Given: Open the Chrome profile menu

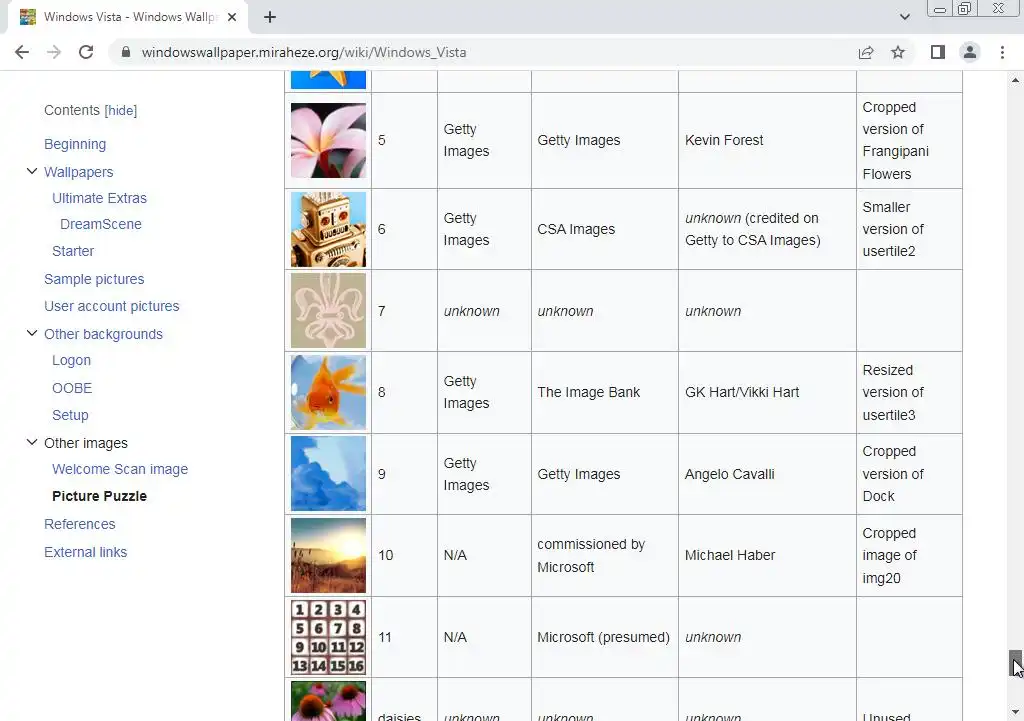Looking at the screenshot, I should pos(970,52).
